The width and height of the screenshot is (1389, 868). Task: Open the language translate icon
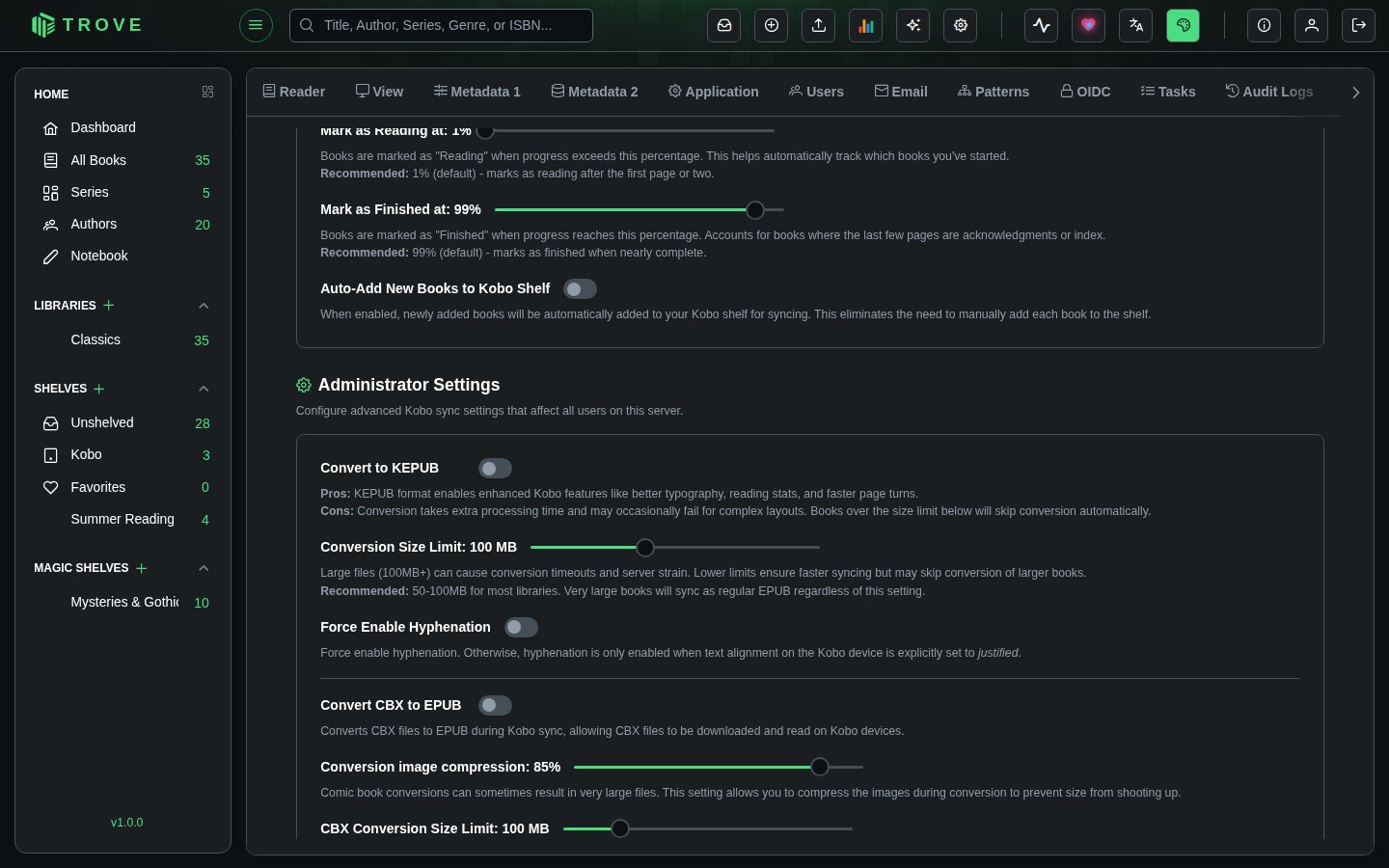coord(1136,25)
